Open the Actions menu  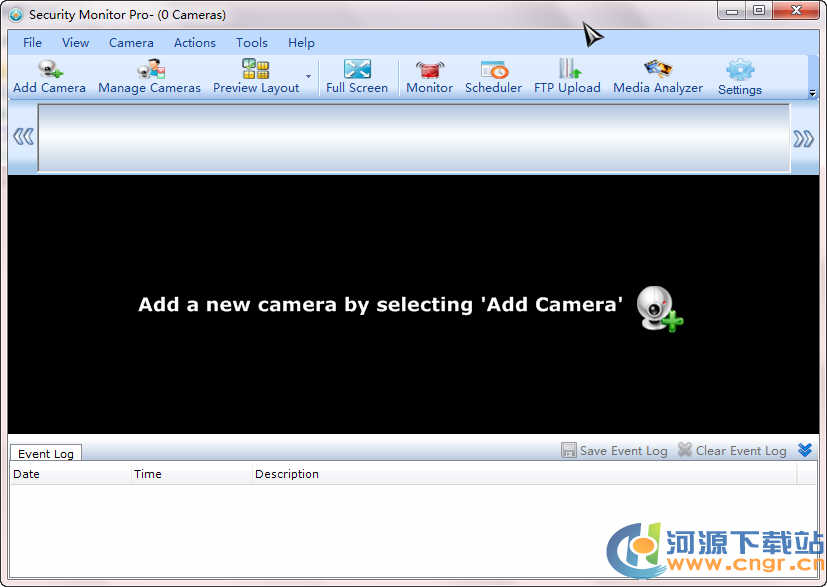tap(195, 43)
